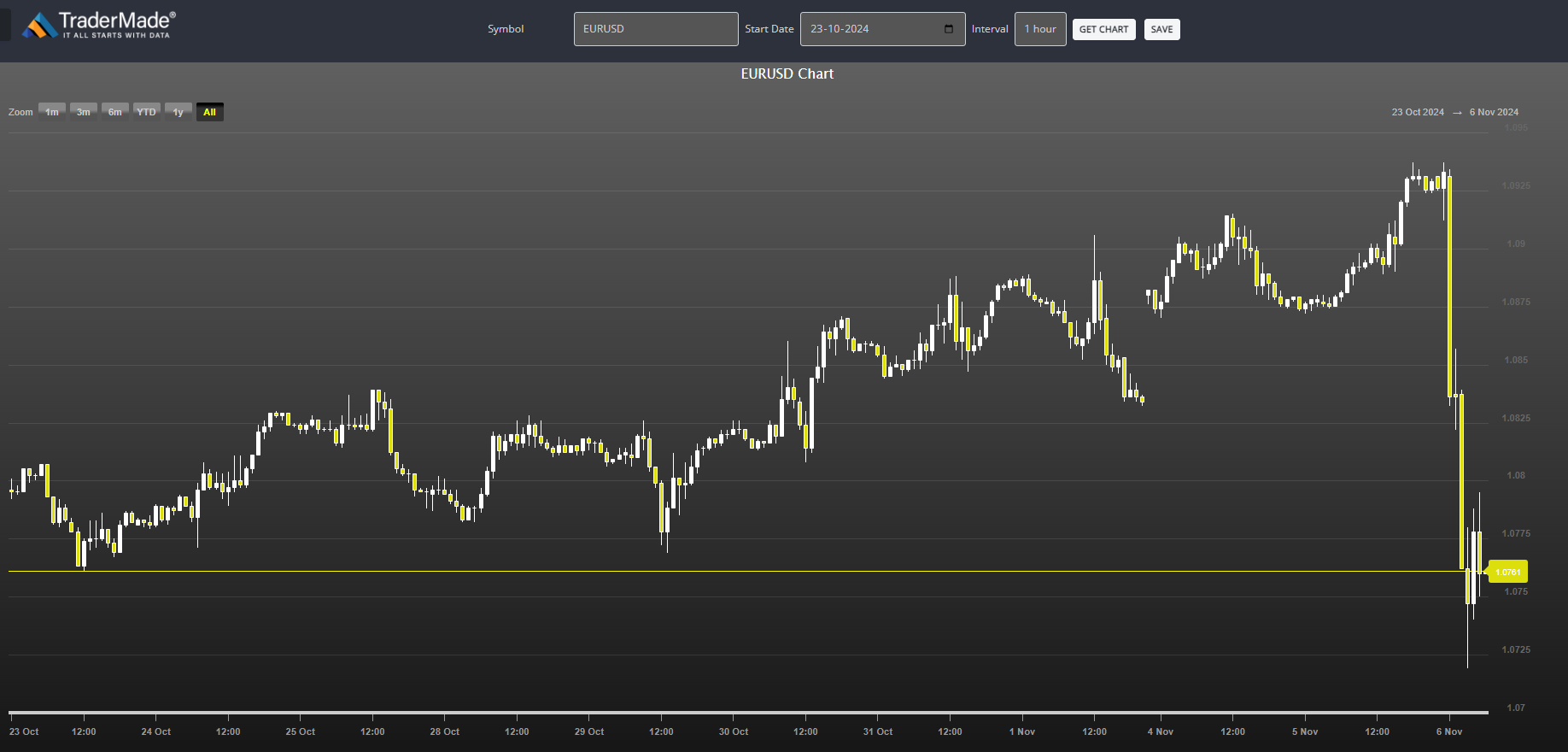The height and width of the screenshot is (752, 1568).
Task: Click the GET CHART button
Action: tap(1103, 29)
